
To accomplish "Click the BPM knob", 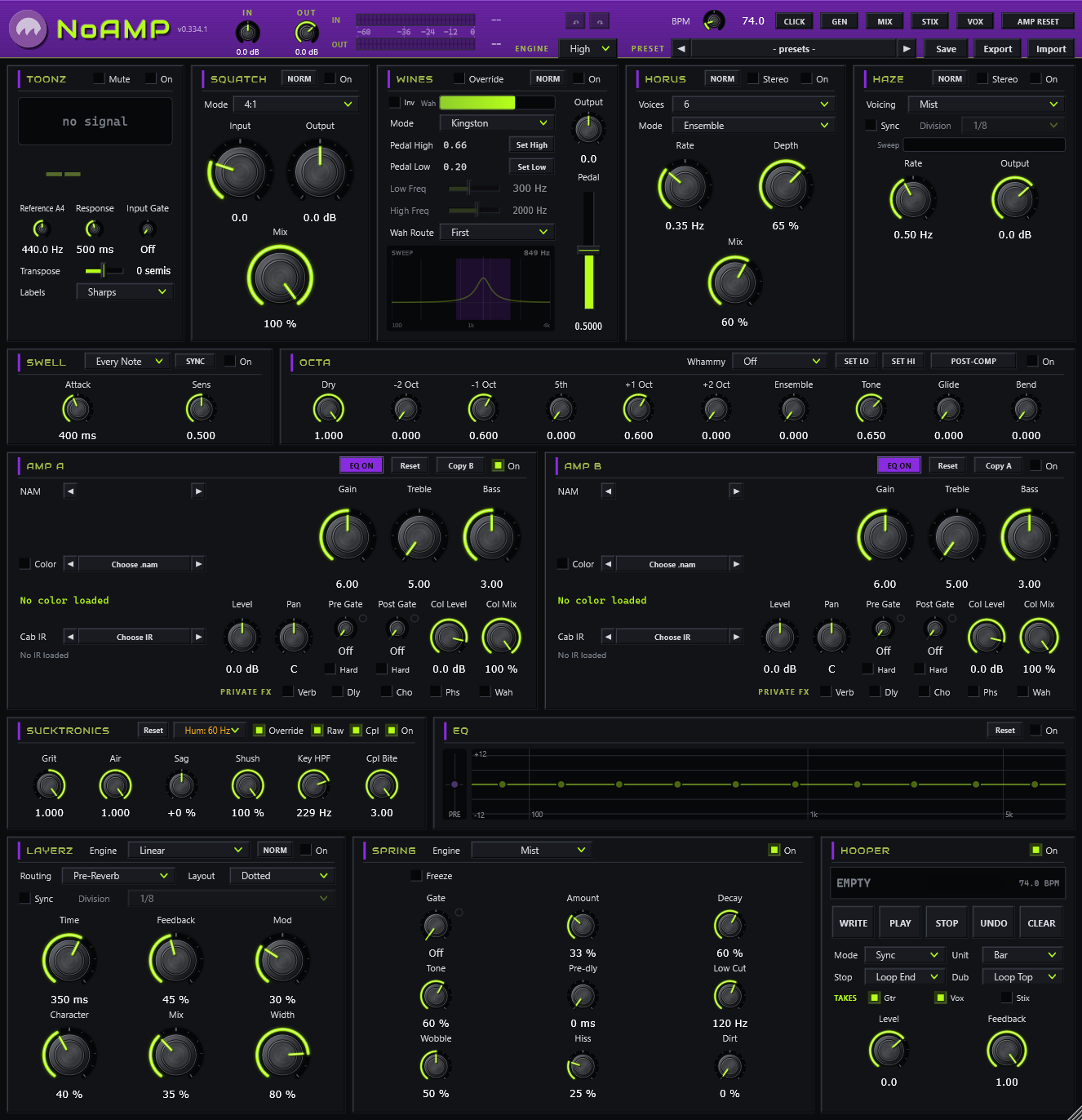I will (714, 21).
